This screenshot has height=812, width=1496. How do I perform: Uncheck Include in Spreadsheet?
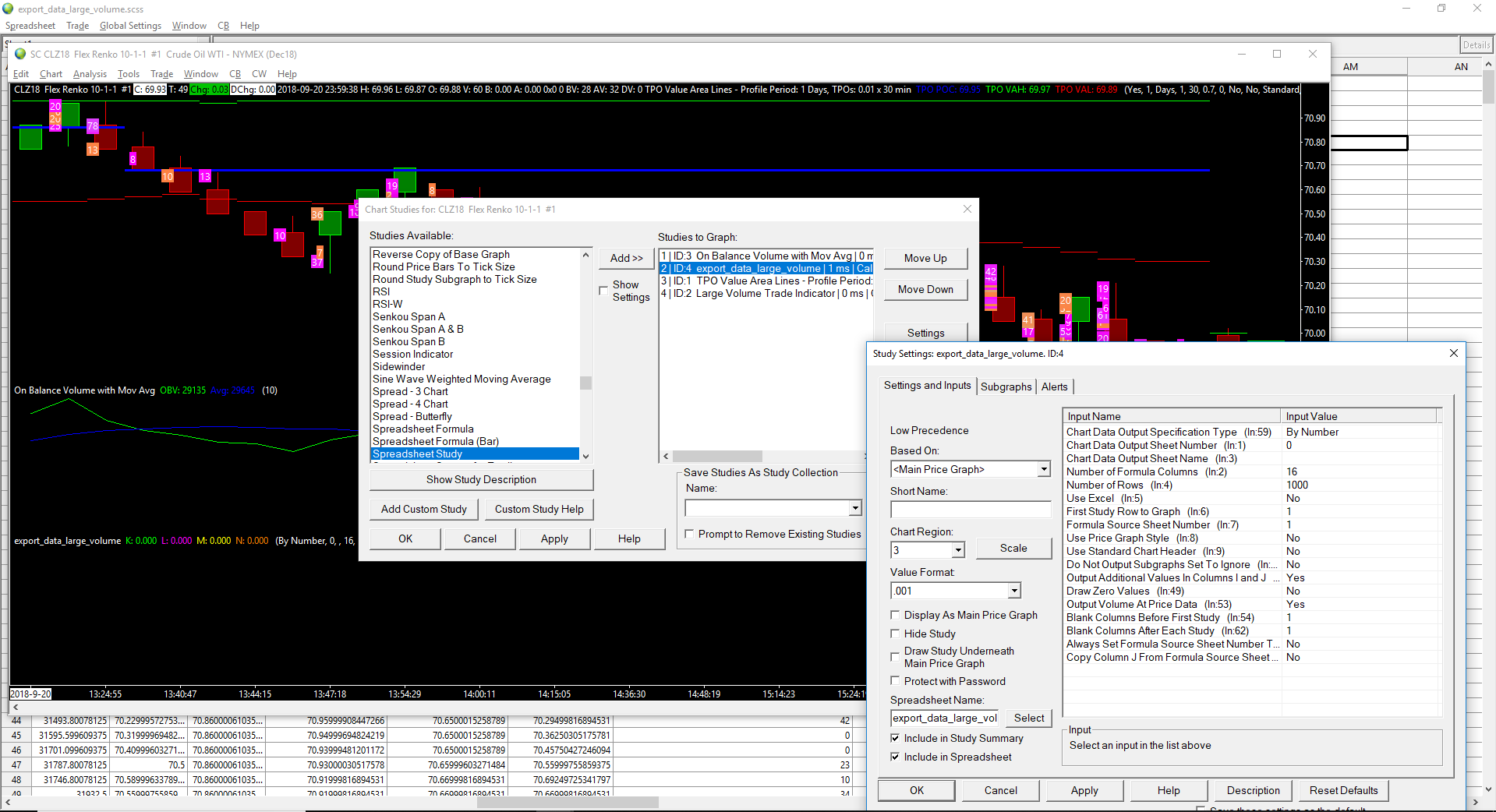(895, 757)
